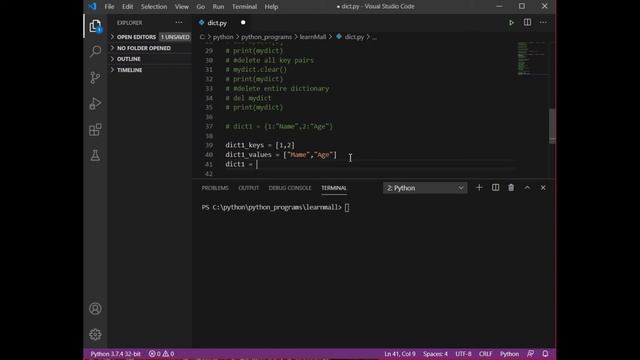The width and height of the screenshot is (640, 360).
Task: Change line endings via CRLF
Action: click(485, 354)
